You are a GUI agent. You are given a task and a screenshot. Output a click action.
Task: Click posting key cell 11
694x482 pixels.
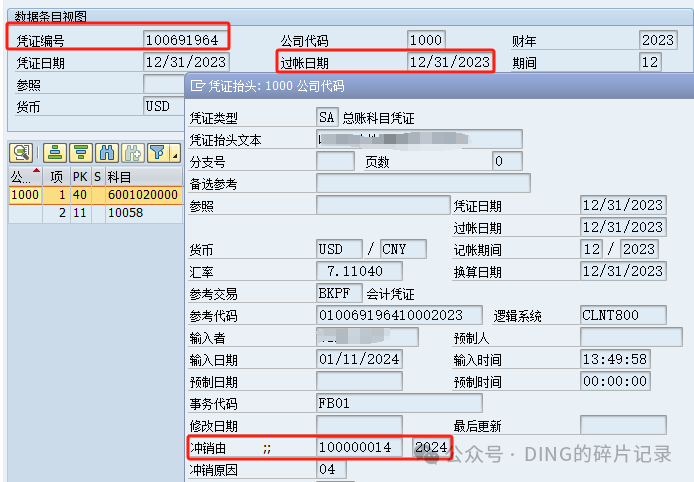[x=80, y=213]
